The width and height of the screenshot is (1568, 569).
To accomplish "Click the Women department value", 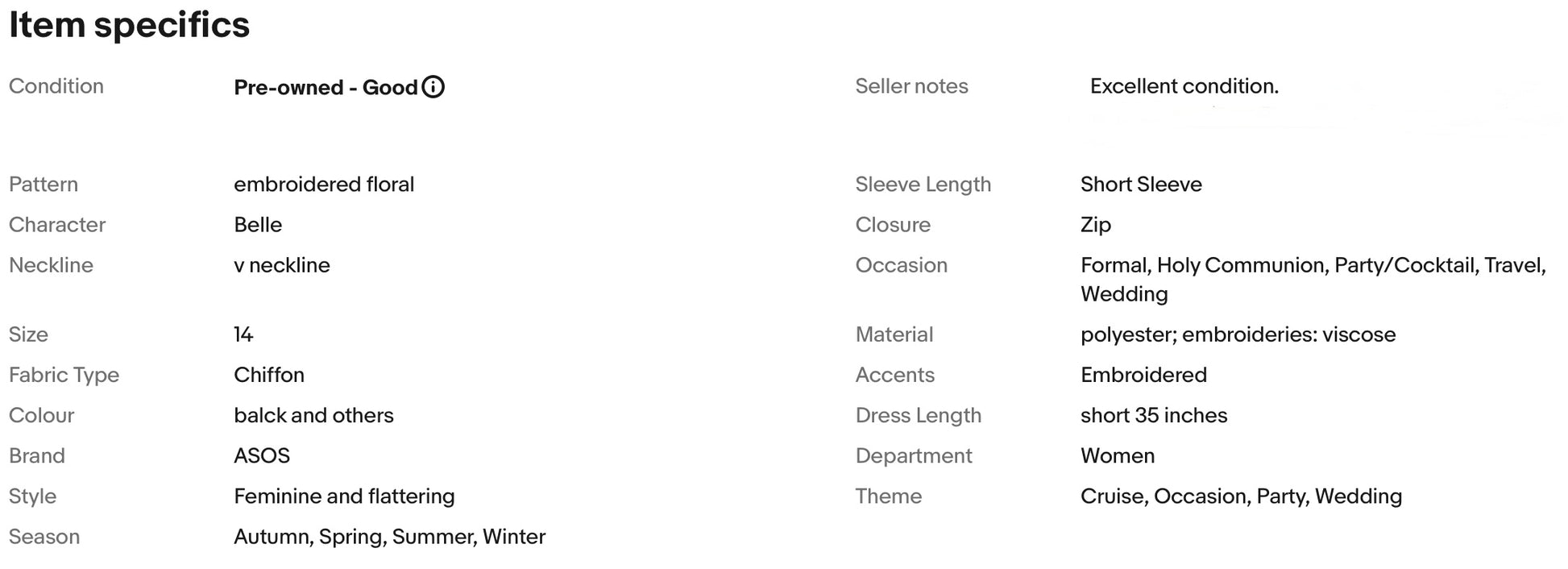I will pyautogui.click(x=1118, y=455).
